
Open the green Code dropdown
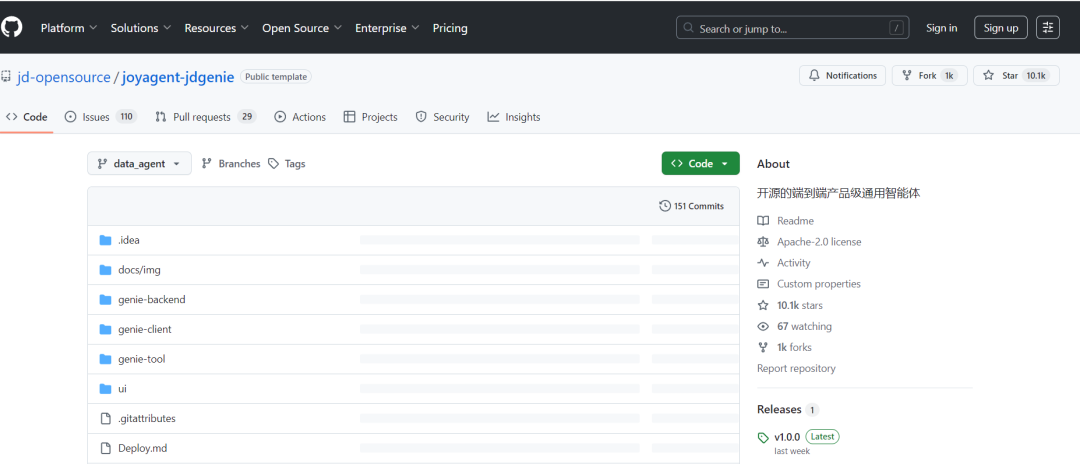pyautogui.click(x=700, y=164)
